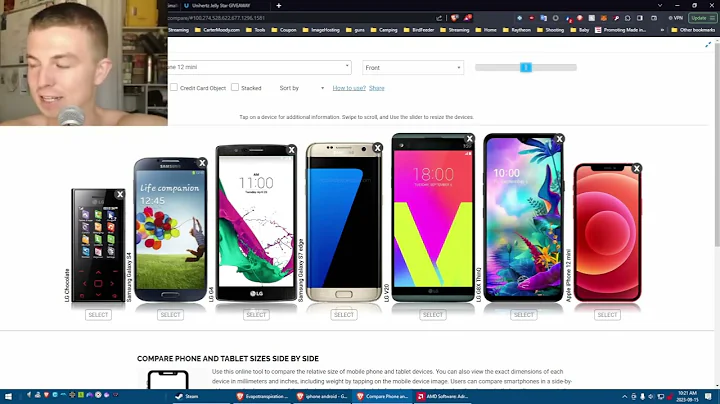The image size is (720, 404).
Task: Click the Brave Update button
Action: 703,18
